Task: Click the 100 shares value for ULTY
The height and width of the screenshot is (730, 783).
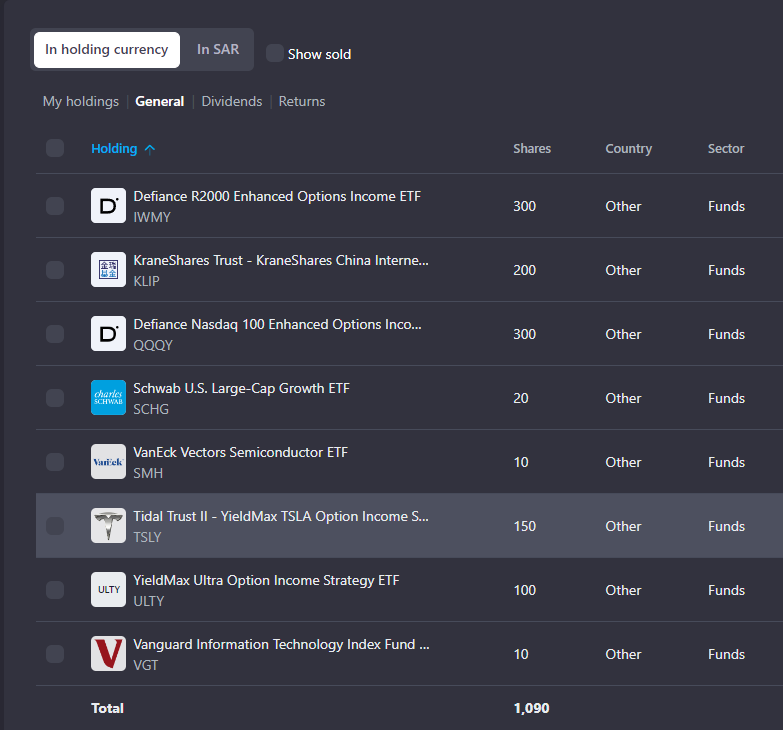Action: tap(524, 590)
